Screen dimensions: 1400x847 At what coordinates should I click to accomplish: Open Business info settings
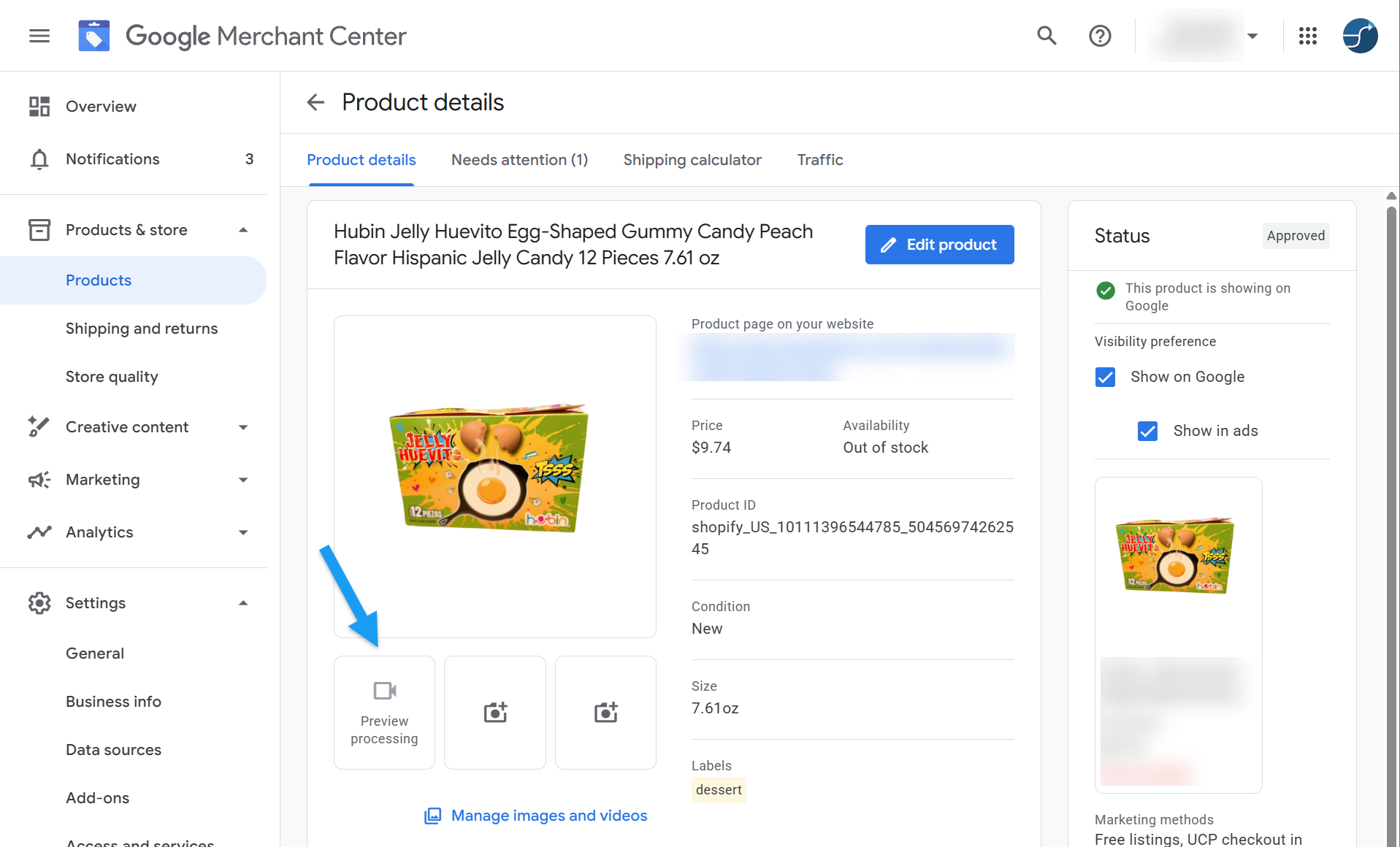tap(113, 702)
